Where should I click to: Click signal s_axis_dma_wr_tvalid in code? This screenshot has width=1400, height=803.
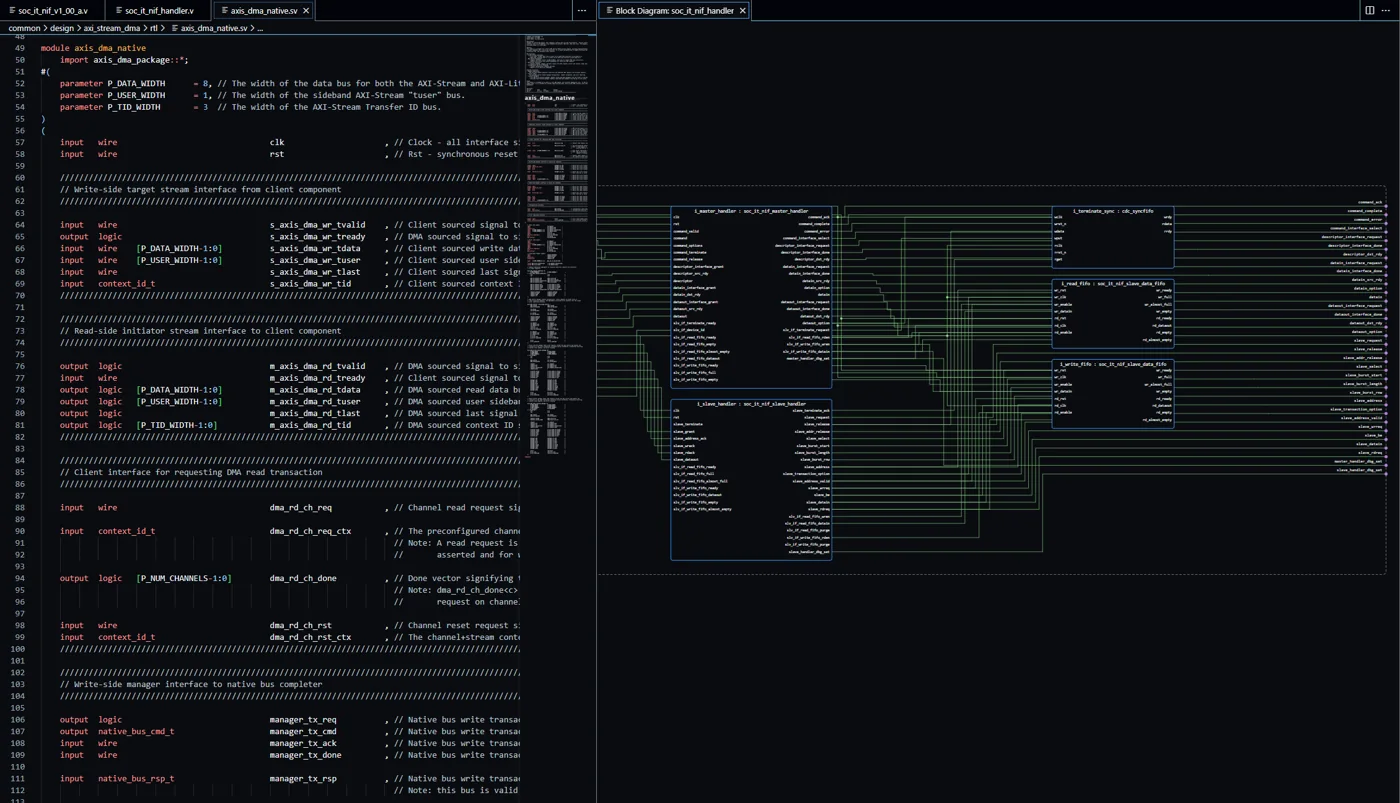point(317,225)
